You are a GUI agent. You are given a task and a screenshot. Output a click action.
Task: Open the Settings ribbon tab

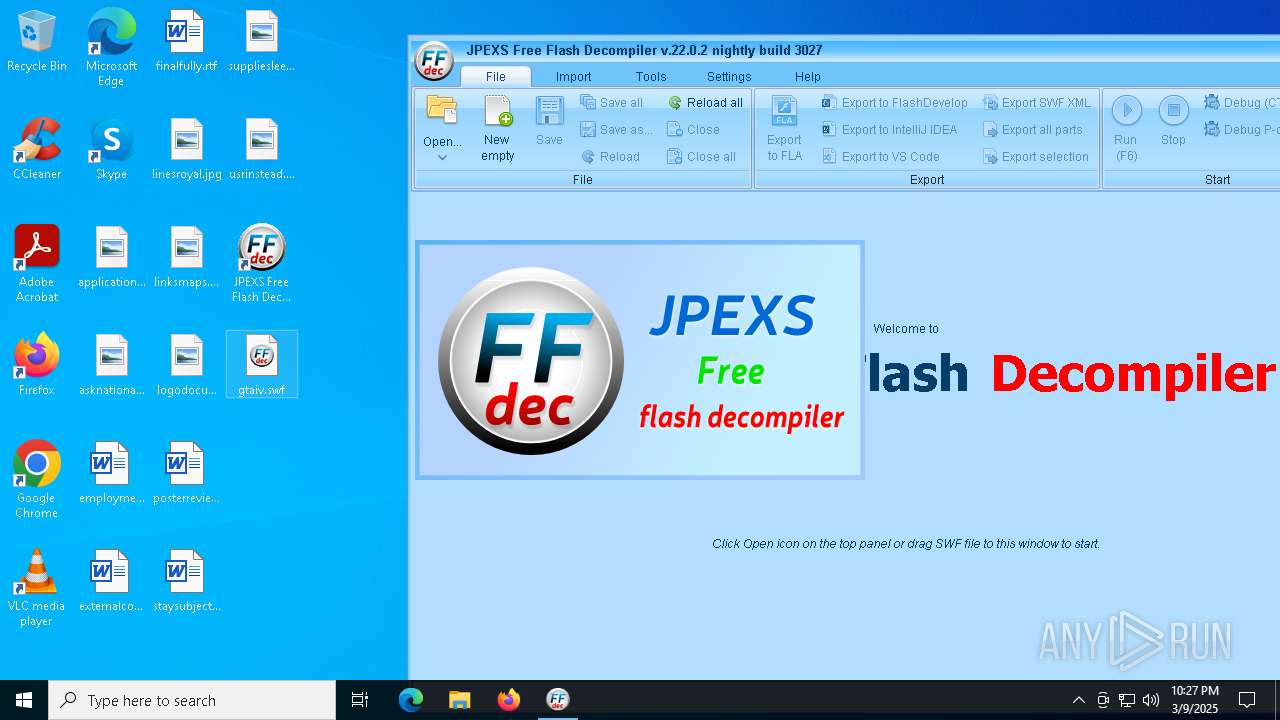pyautogui.click(x=729, y=77)
